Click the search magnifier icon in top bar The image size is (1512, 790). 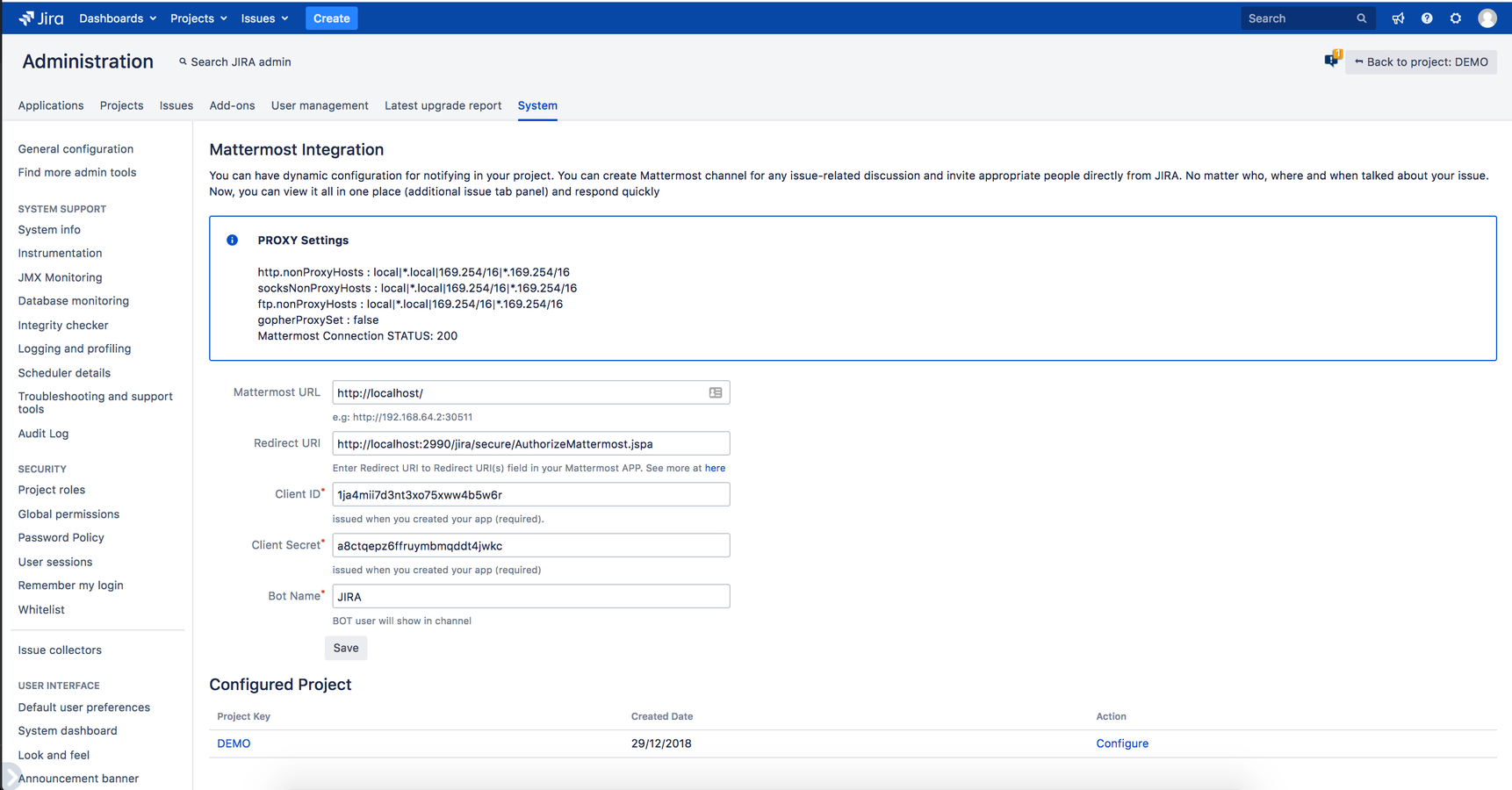[x=1362, y=18]
